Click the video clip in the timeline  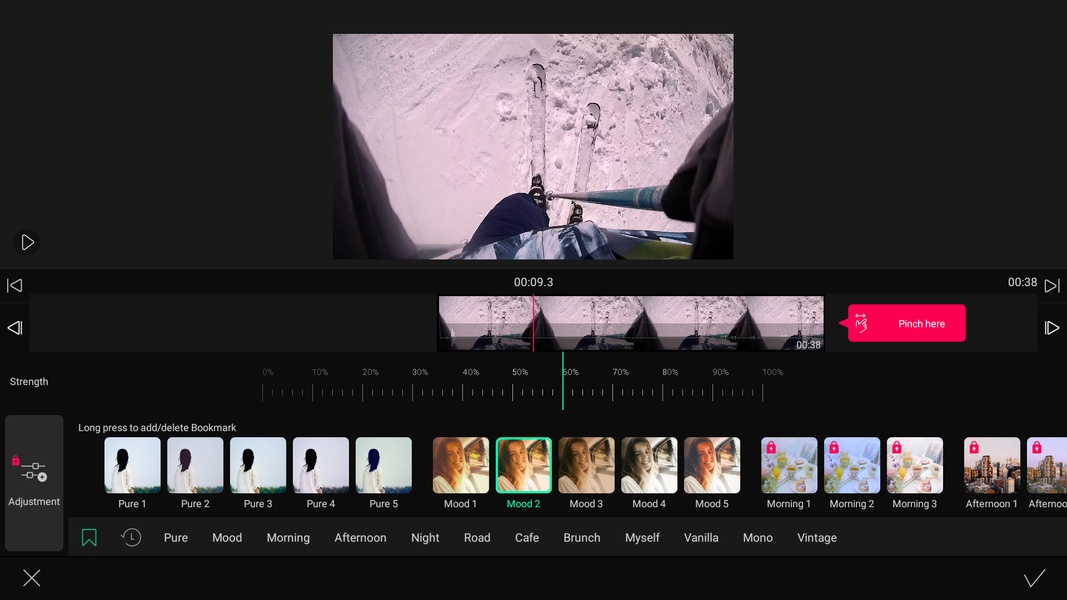[631, 323]
